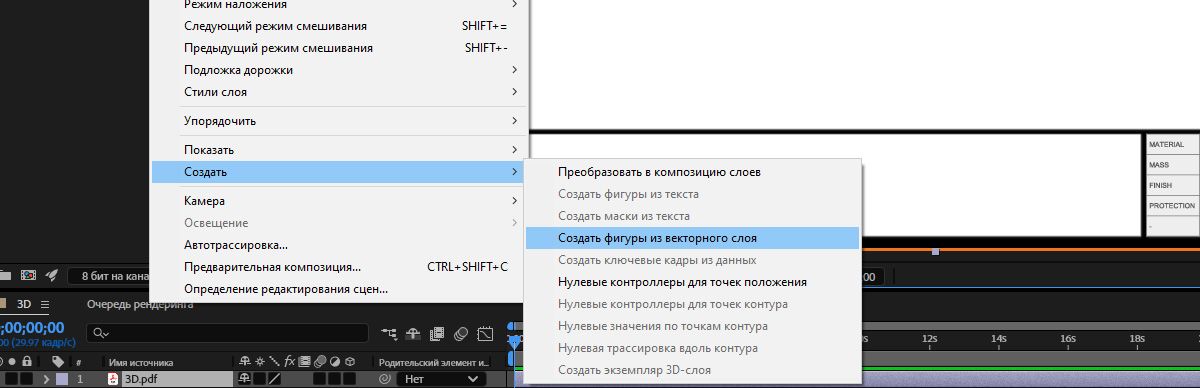Toggle the Shy switch for 3D.pdf layer
Screen dimensions: 1200x388
[244, 380]
